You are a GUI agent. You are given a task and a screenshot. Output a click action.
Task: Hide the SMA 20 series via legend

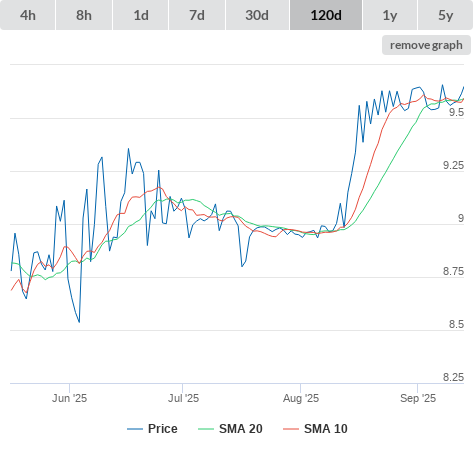tap(241, 429)
